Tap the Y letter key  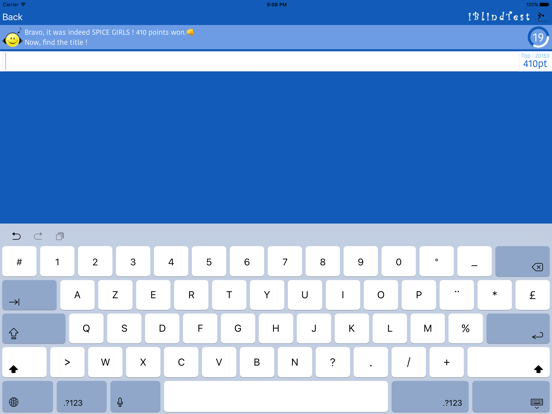pyautogui.click(x=267, y=295)
